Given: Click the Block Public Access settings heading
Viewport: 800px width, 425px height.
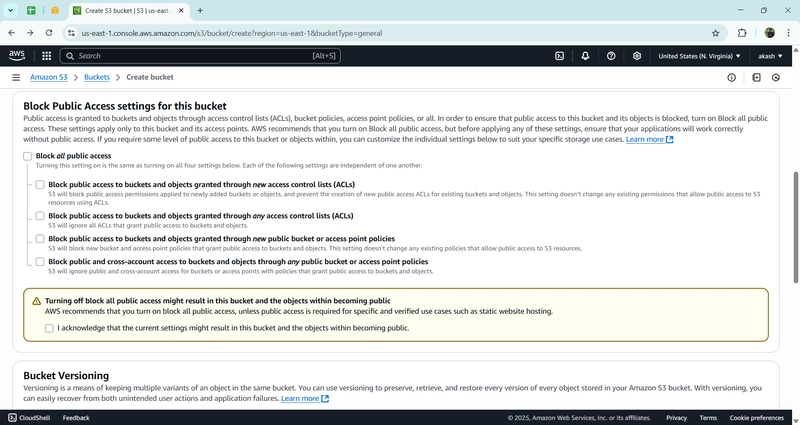Looking at the screenshot, I should click(x=125, y=106).
